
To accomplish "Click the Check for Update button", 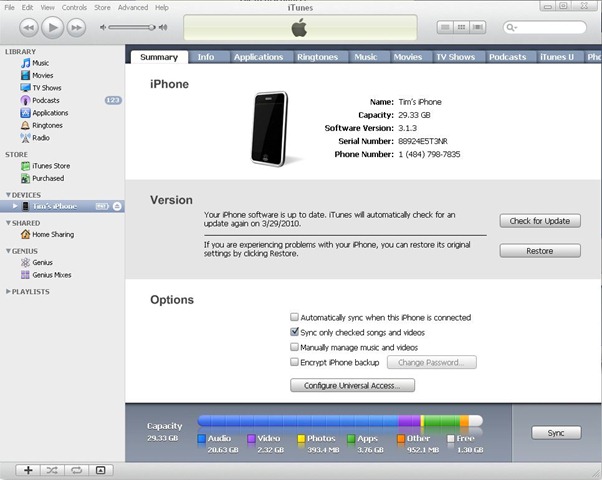I will (x=540, y=221).
